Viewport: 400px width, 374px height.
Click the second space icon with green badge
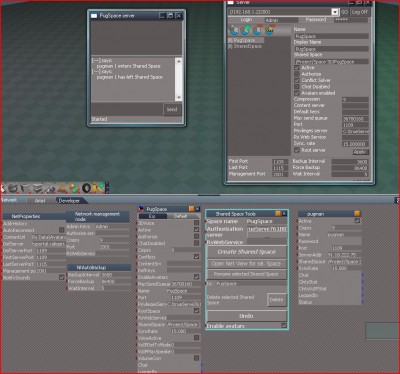pos(245,30)
